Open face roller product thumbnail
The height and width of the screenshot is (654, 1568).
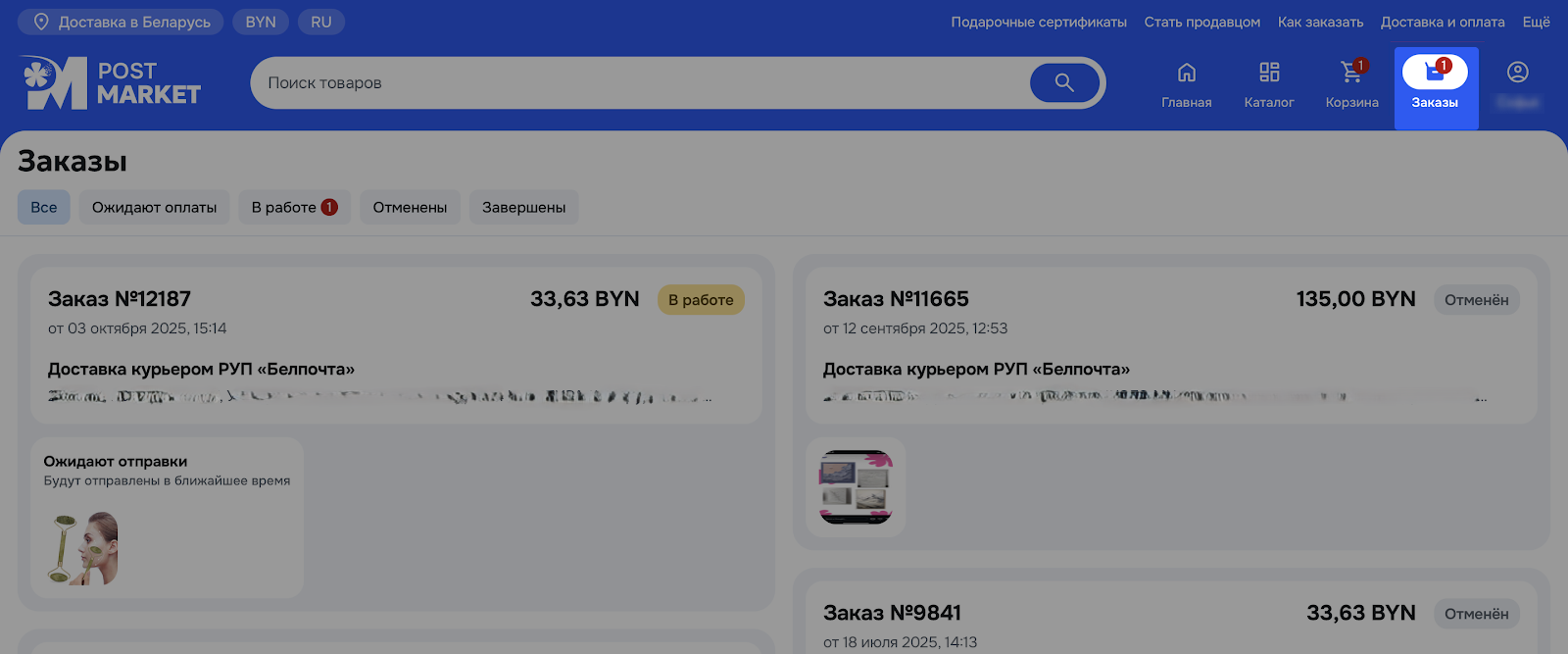[83, 548]
